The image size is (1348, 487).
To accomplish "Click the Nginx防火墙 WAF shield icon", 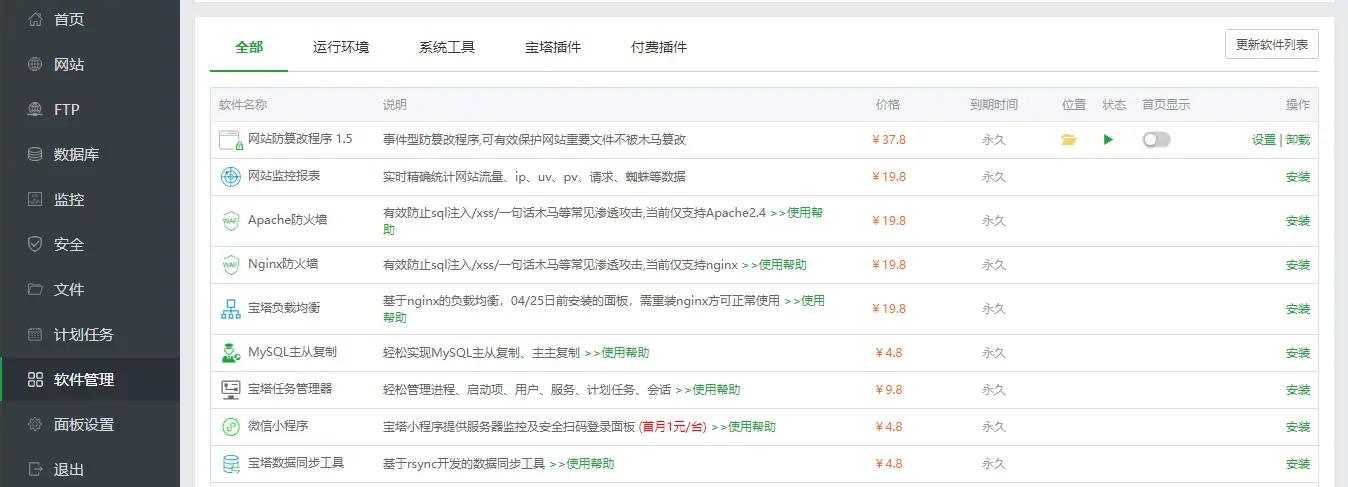I will tap(231, 265).
